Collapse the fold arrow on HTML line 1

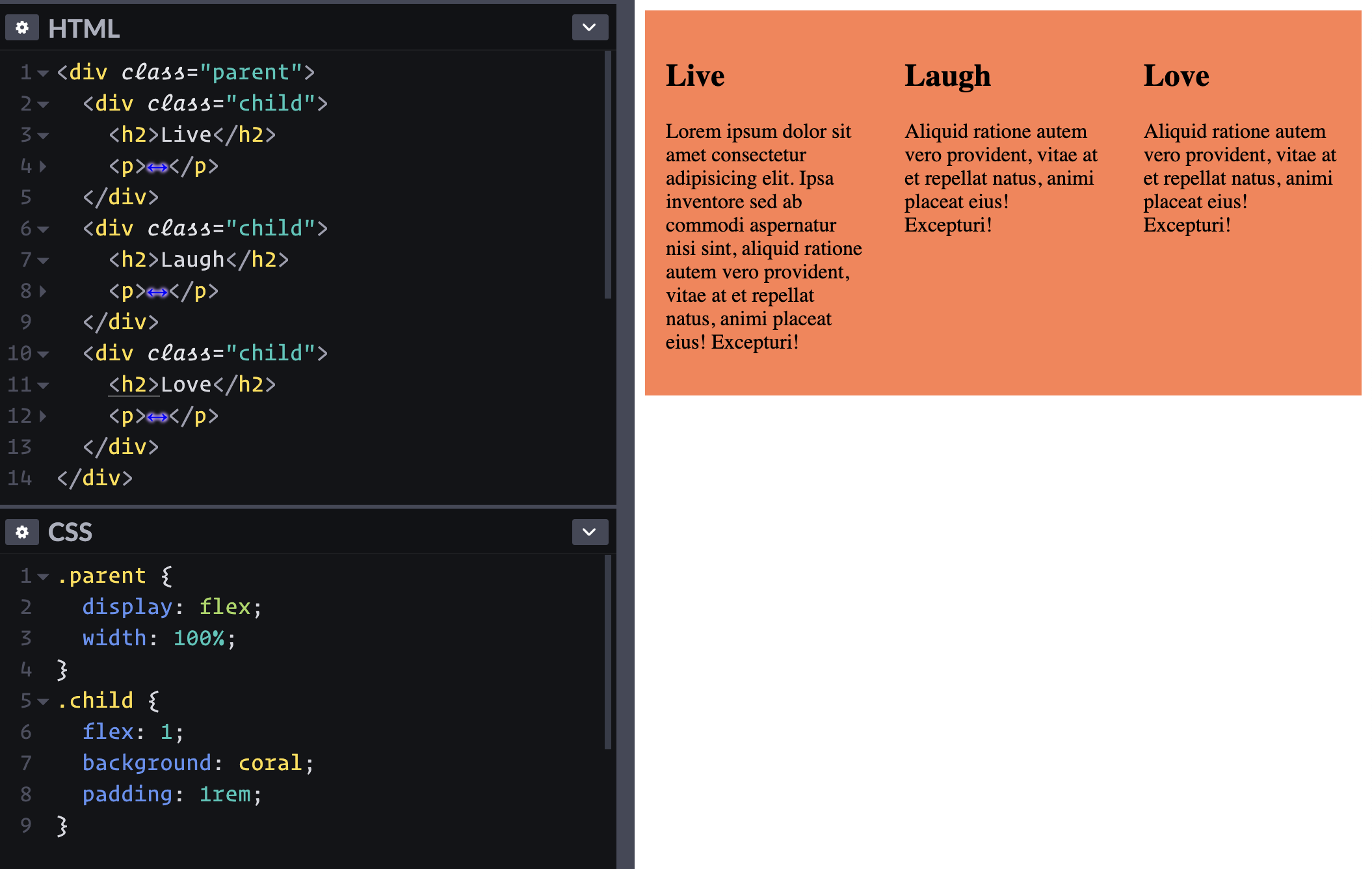[x=43, y=73]
